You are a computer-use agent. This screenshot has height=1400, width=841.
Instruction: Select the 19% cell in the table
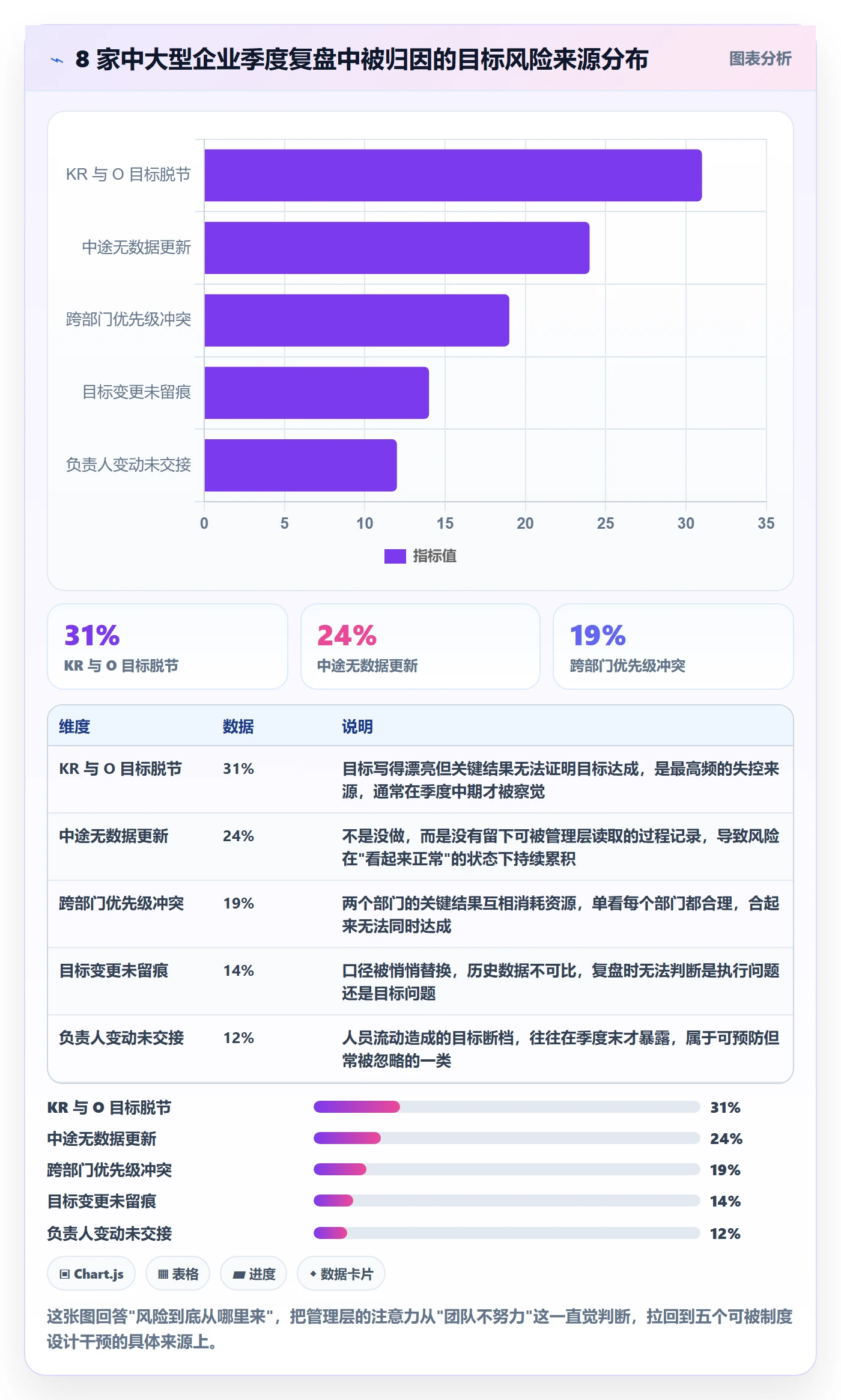tap(238, 903)
